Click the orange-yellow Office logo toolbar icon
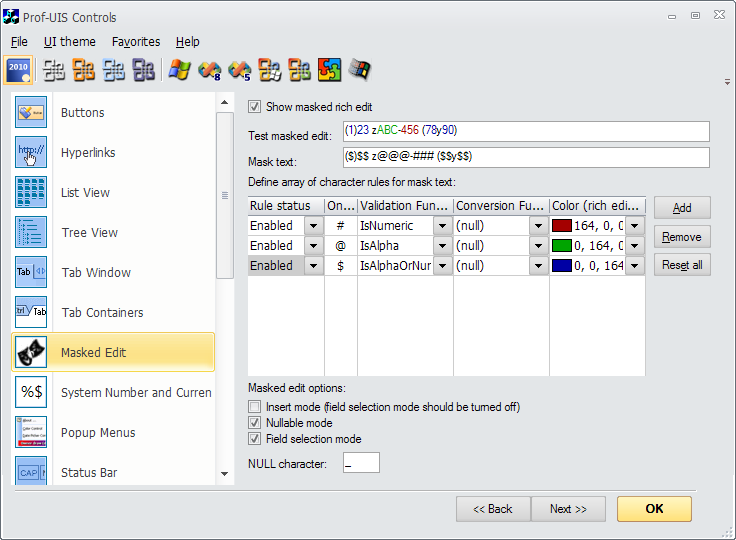Image resolution: width=736 pixels, height=540 pixels. tap(299, 70)
